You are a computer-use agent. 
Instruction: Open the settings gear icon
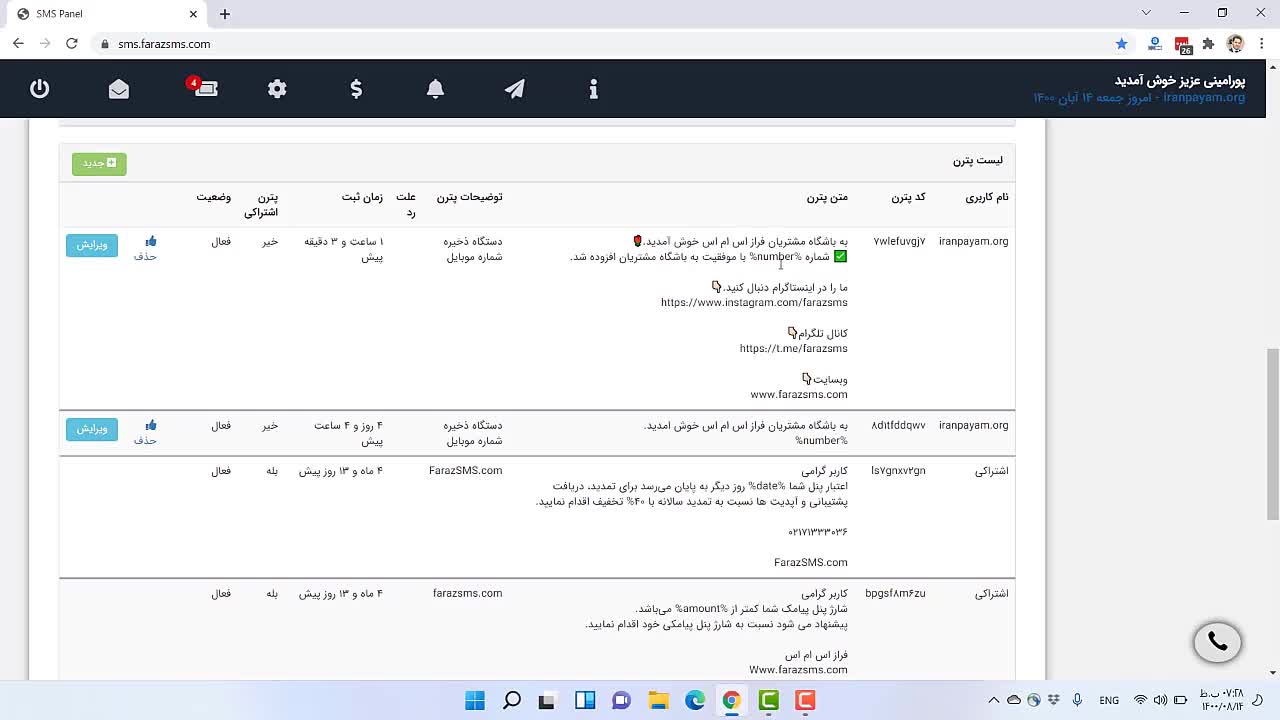point(277,89)
